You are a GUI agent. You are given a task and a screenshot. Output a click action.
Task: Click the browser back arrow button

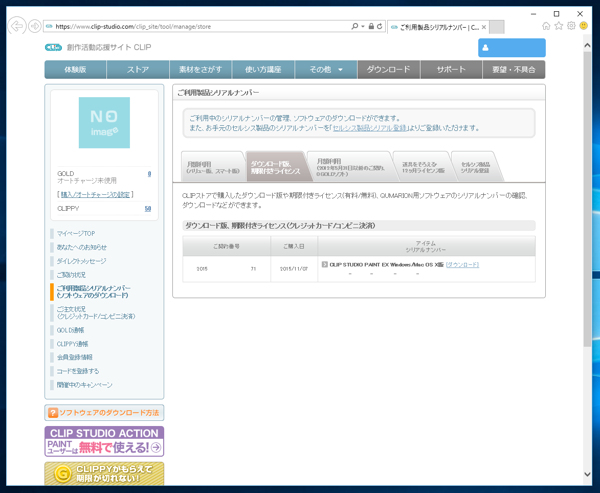tap(17, 26)
